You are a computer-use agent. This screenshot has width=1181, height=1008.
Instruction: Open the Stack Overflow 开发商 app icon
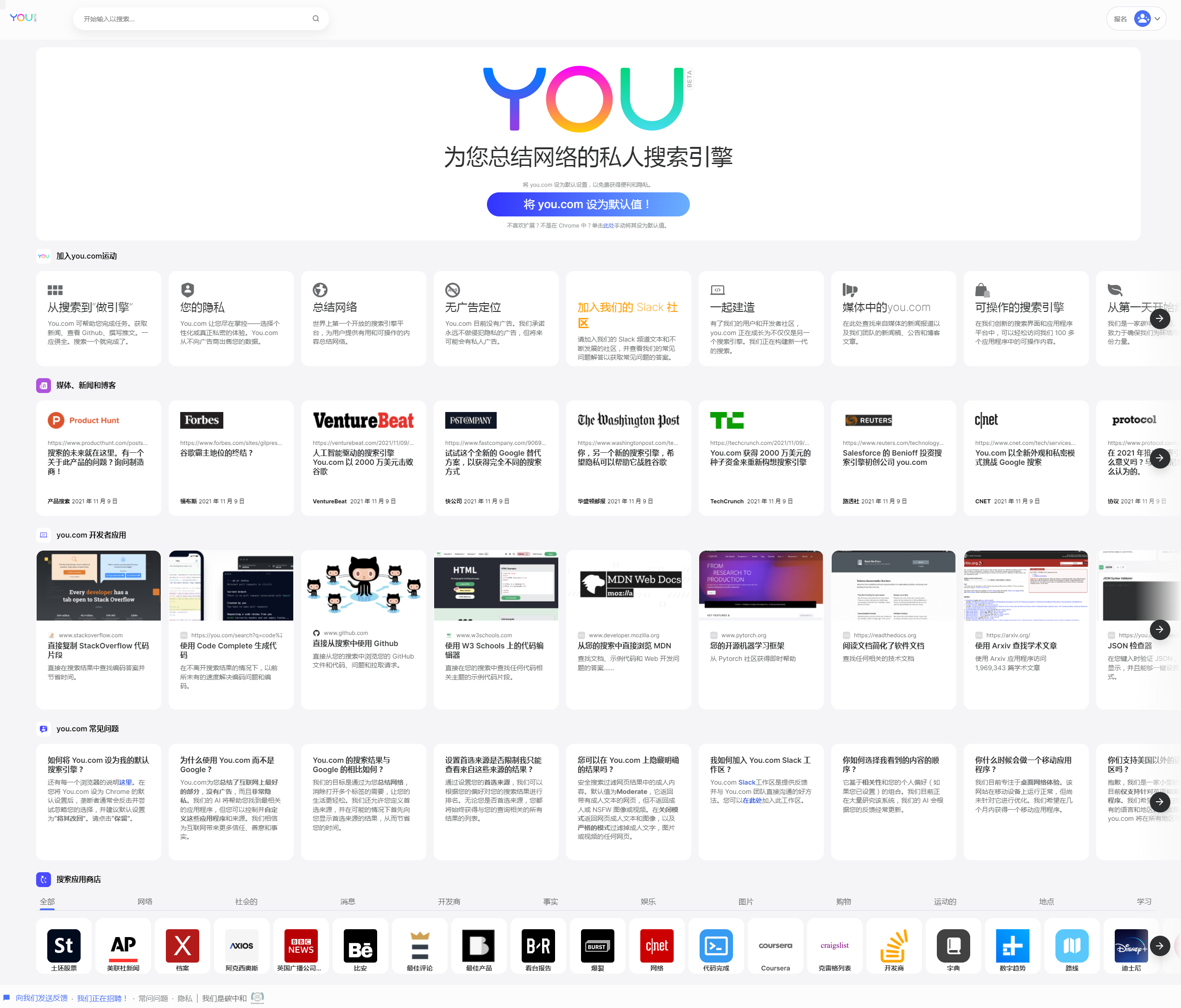pyautogui.click(x=894, y=945)
